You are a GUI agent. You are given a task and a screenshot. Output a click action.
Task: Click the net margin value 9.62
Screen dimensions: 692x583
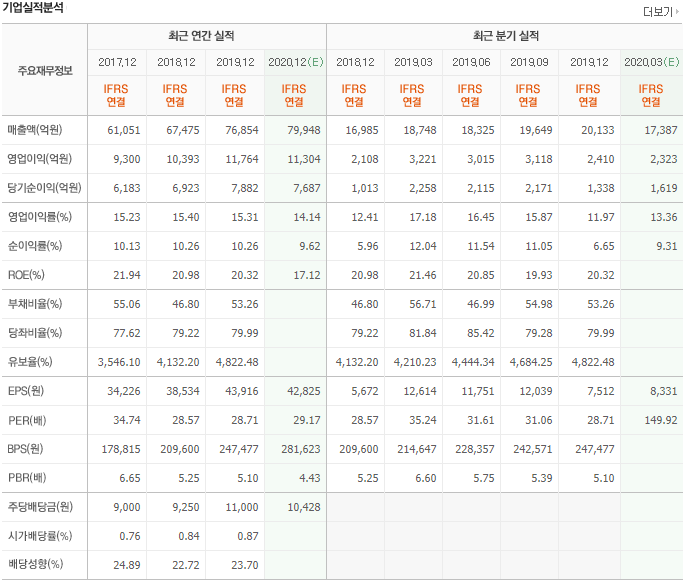click(x=310, y=246)
